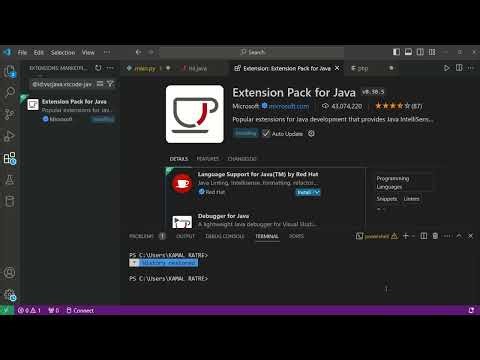Kill the terminal with trash icon
Screen dimensions: 480x360
point(435,236)
